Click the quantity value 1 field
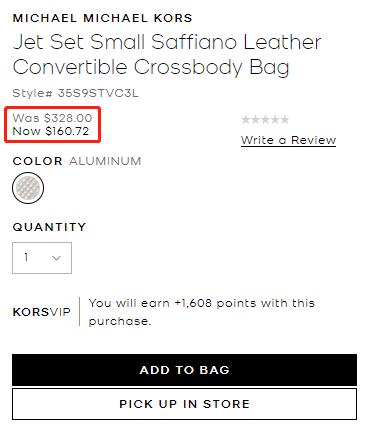This screenshot has height=429, width=366. (x=42, y=258)
